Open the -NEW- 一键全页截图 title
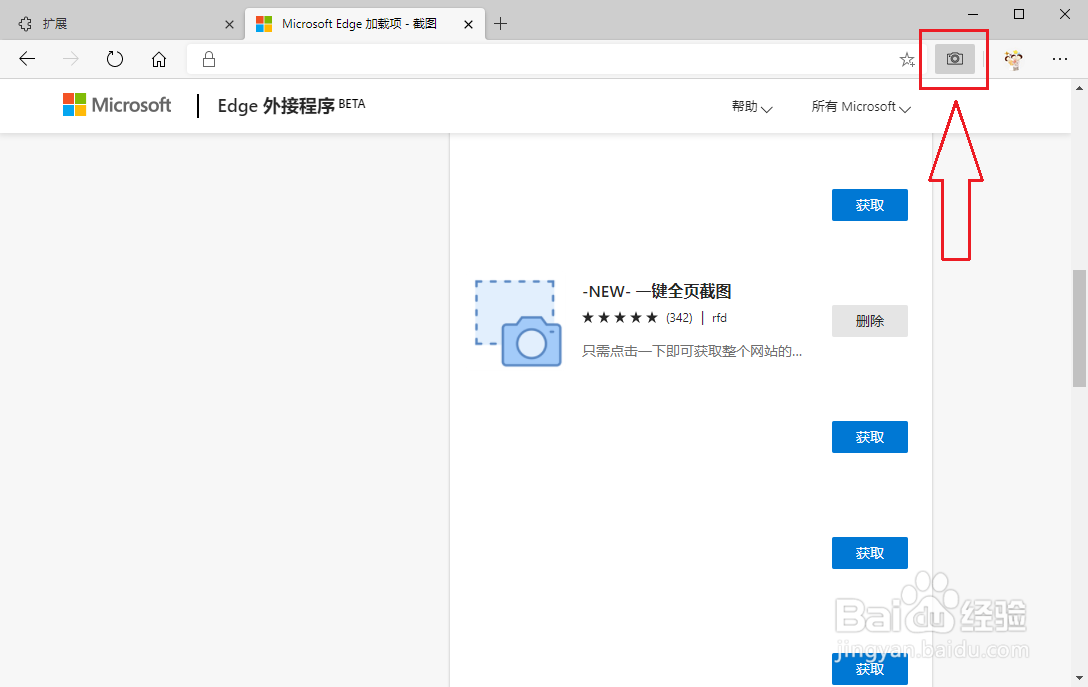This screenshot has width=1088, height=687. point(656,291)
